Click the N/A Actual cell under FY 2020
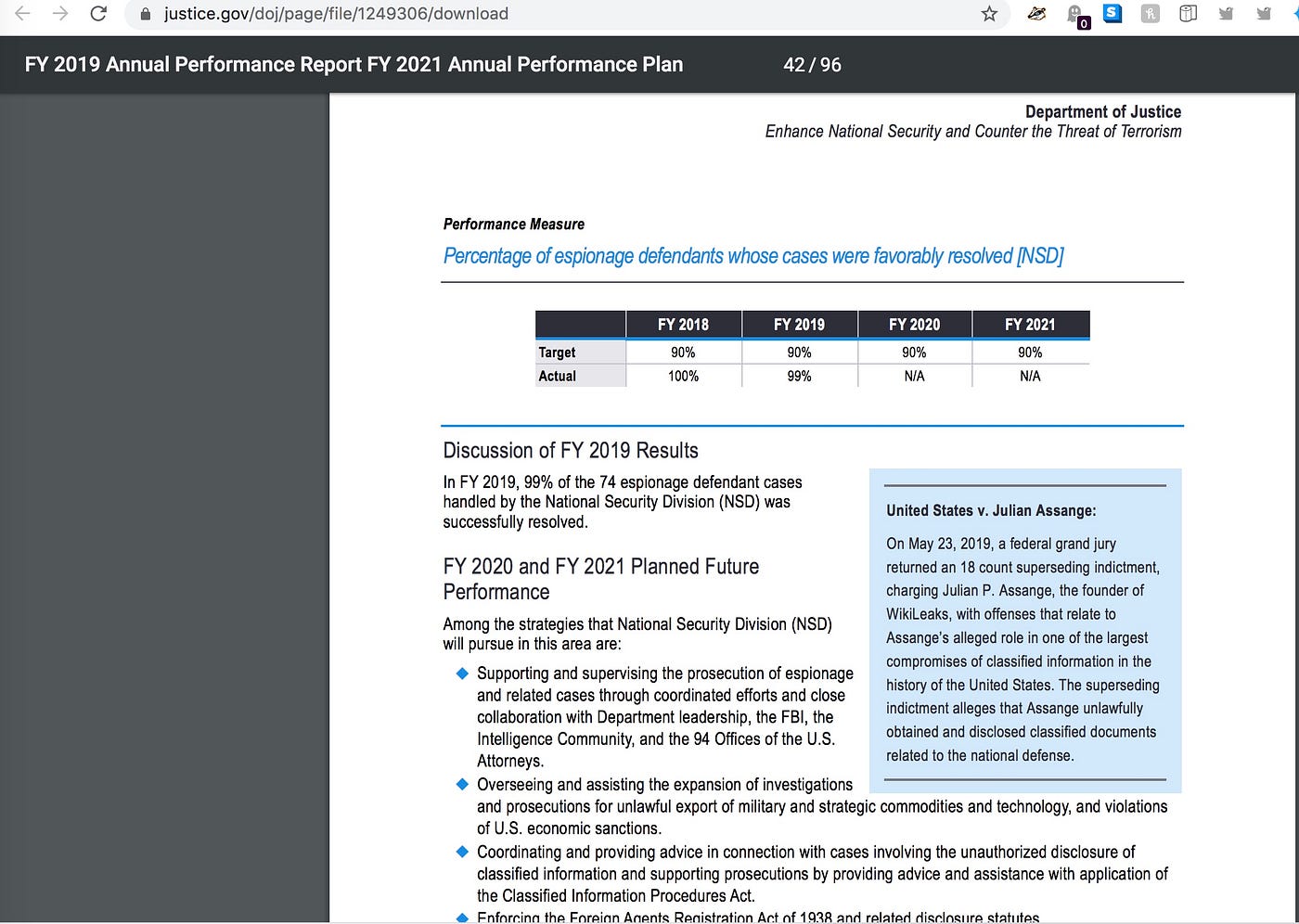Image resolution: width=1299 pixels, height=924 pixels. [x=914, y=376]
